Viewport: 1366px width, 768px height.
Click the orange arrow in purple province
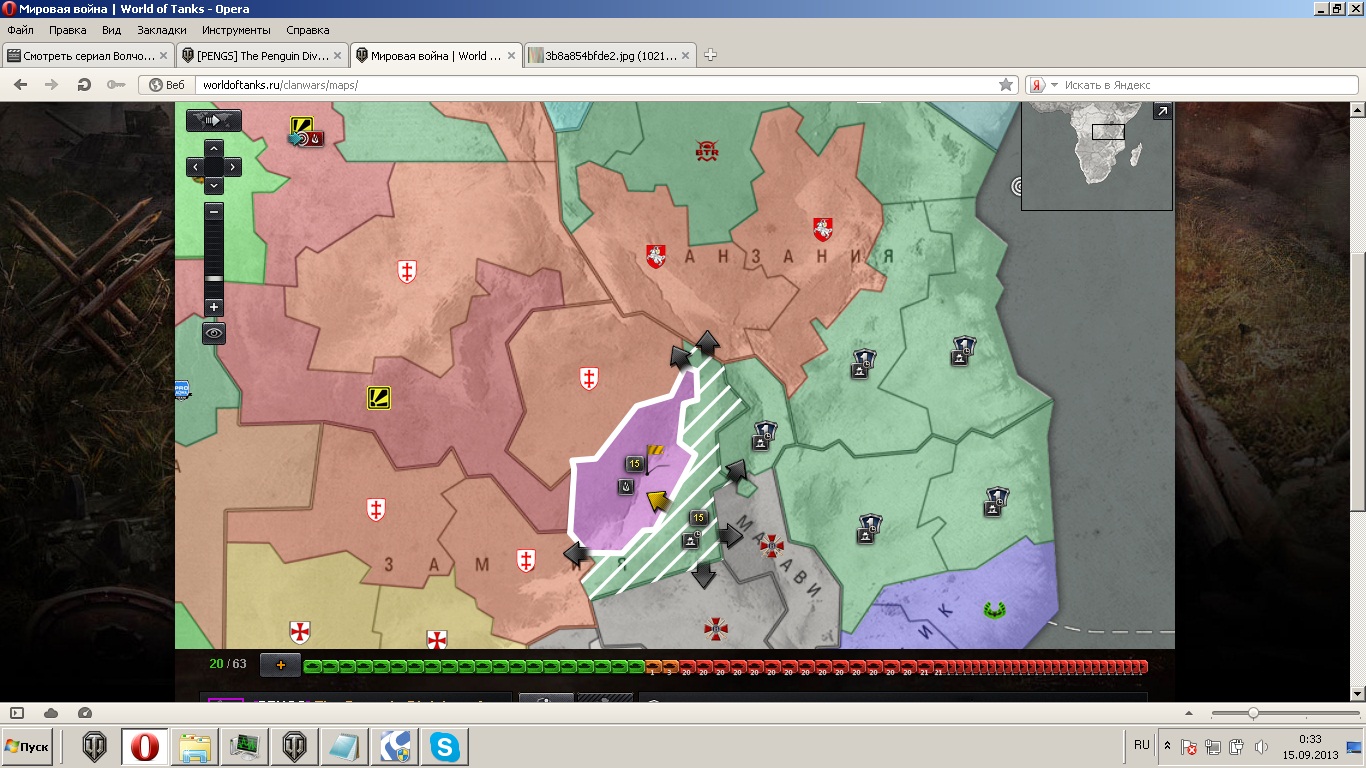coord(656,499)
